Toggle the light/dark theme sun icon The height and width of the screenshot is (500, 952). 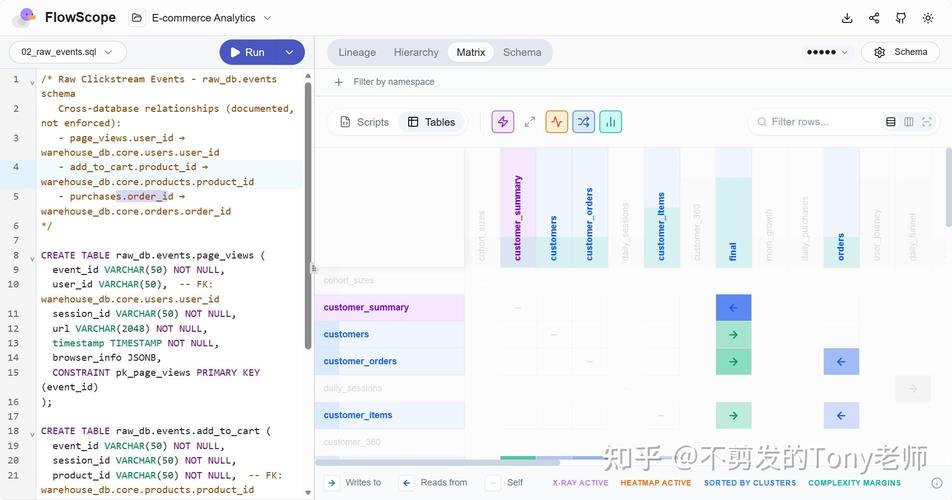(x=928, y=18)
